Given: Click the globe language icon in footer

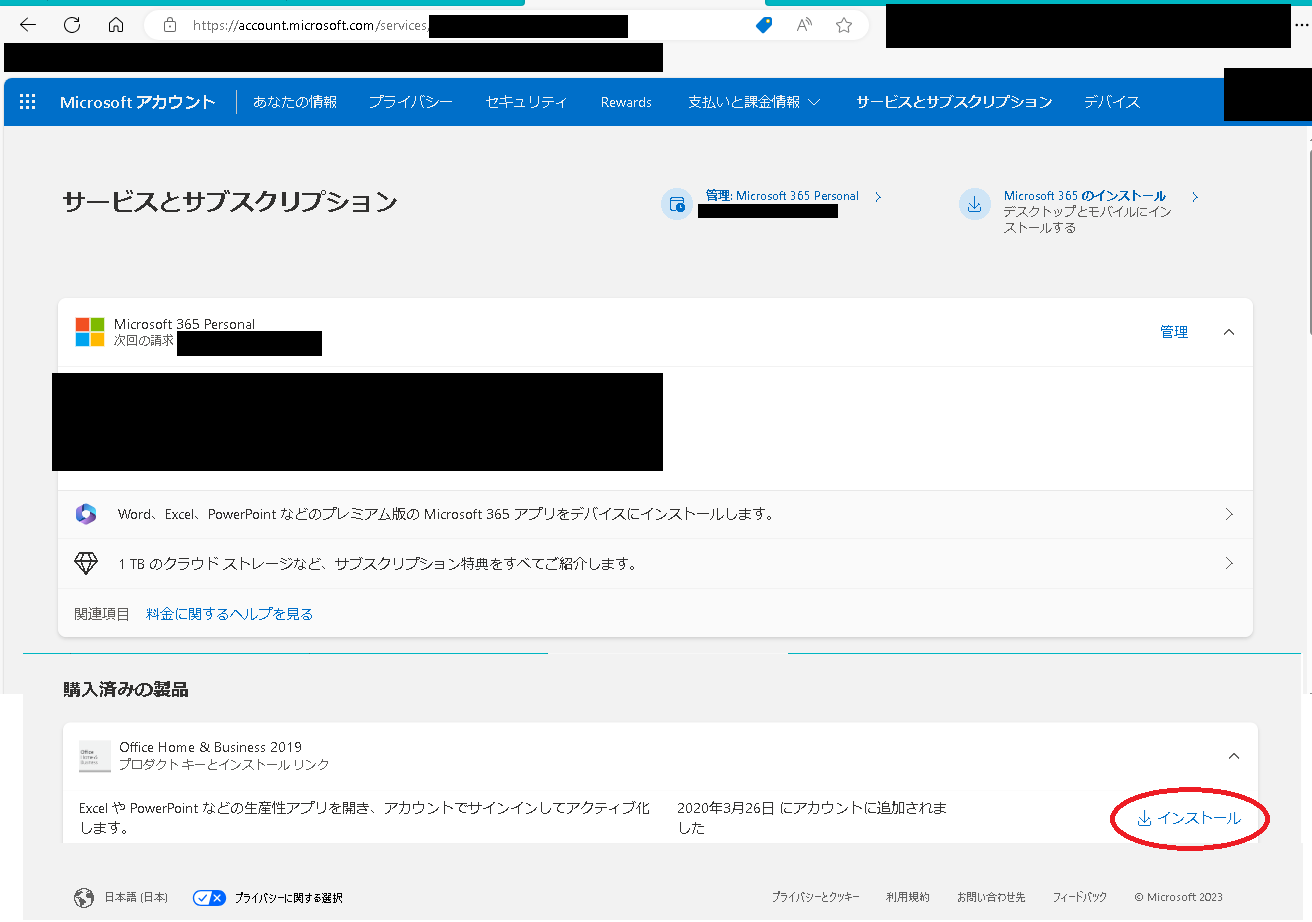Looking at the screenshot, I should tap(84, 898).
